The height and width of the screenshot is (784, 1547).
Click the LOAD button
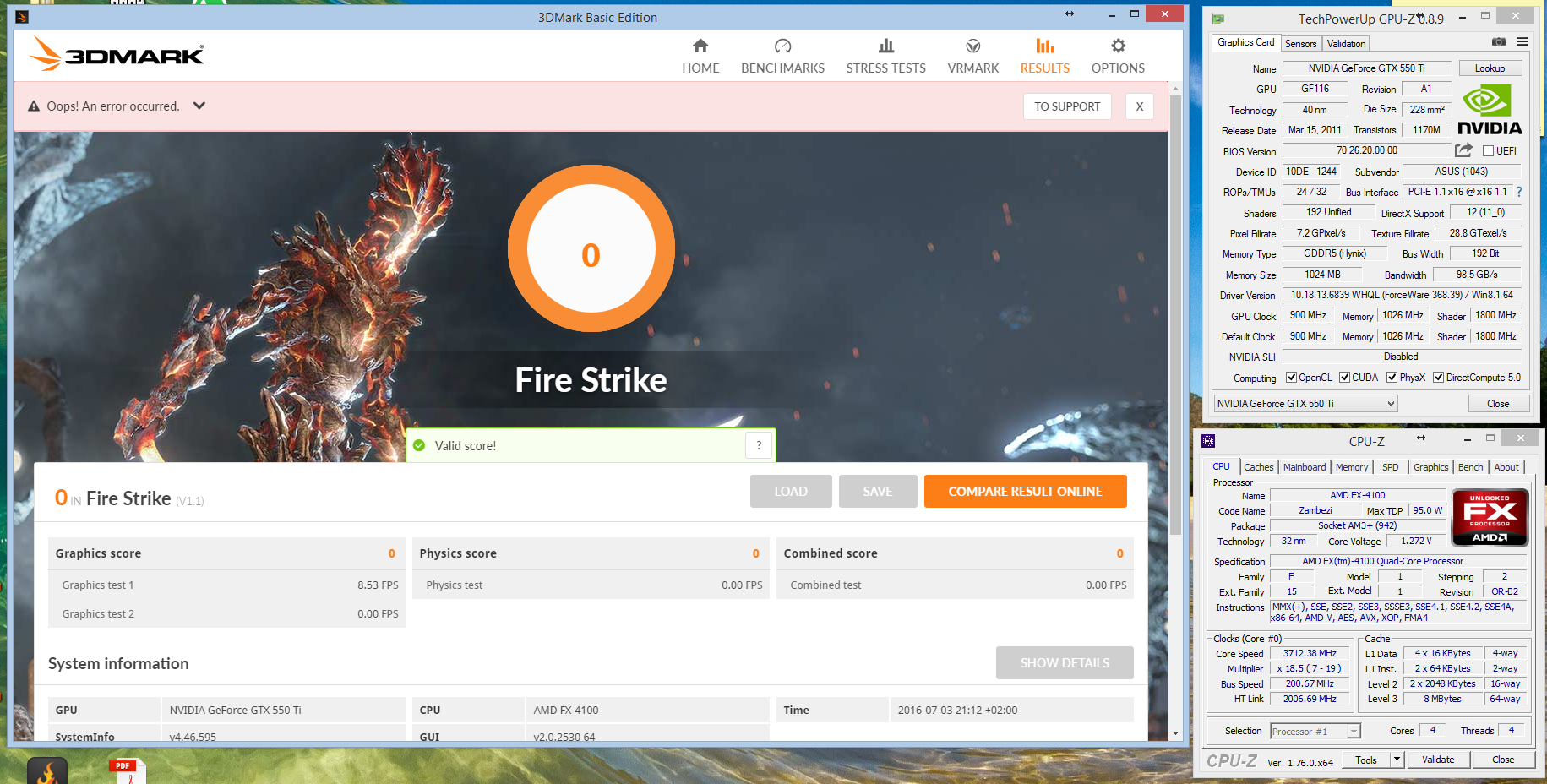coord(791,491)
